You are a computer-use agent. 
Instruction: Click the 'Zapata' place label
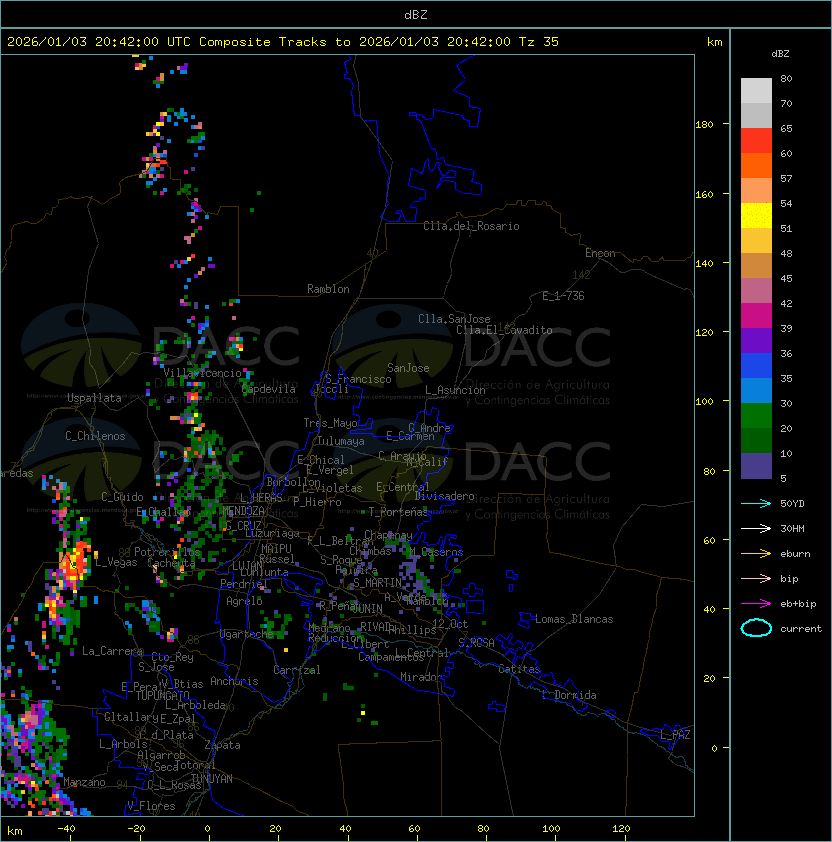click(222, 745)
